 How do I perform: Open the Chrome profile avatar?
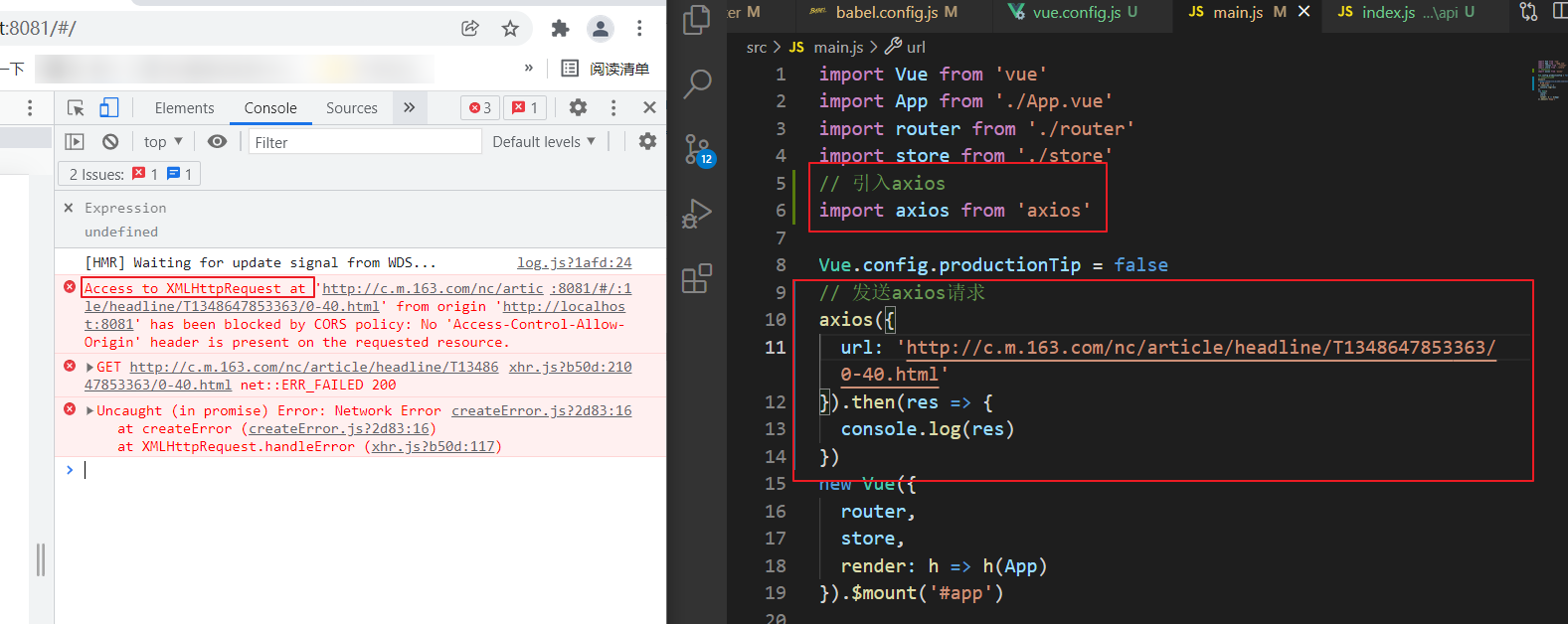click(x=601, y=29)
